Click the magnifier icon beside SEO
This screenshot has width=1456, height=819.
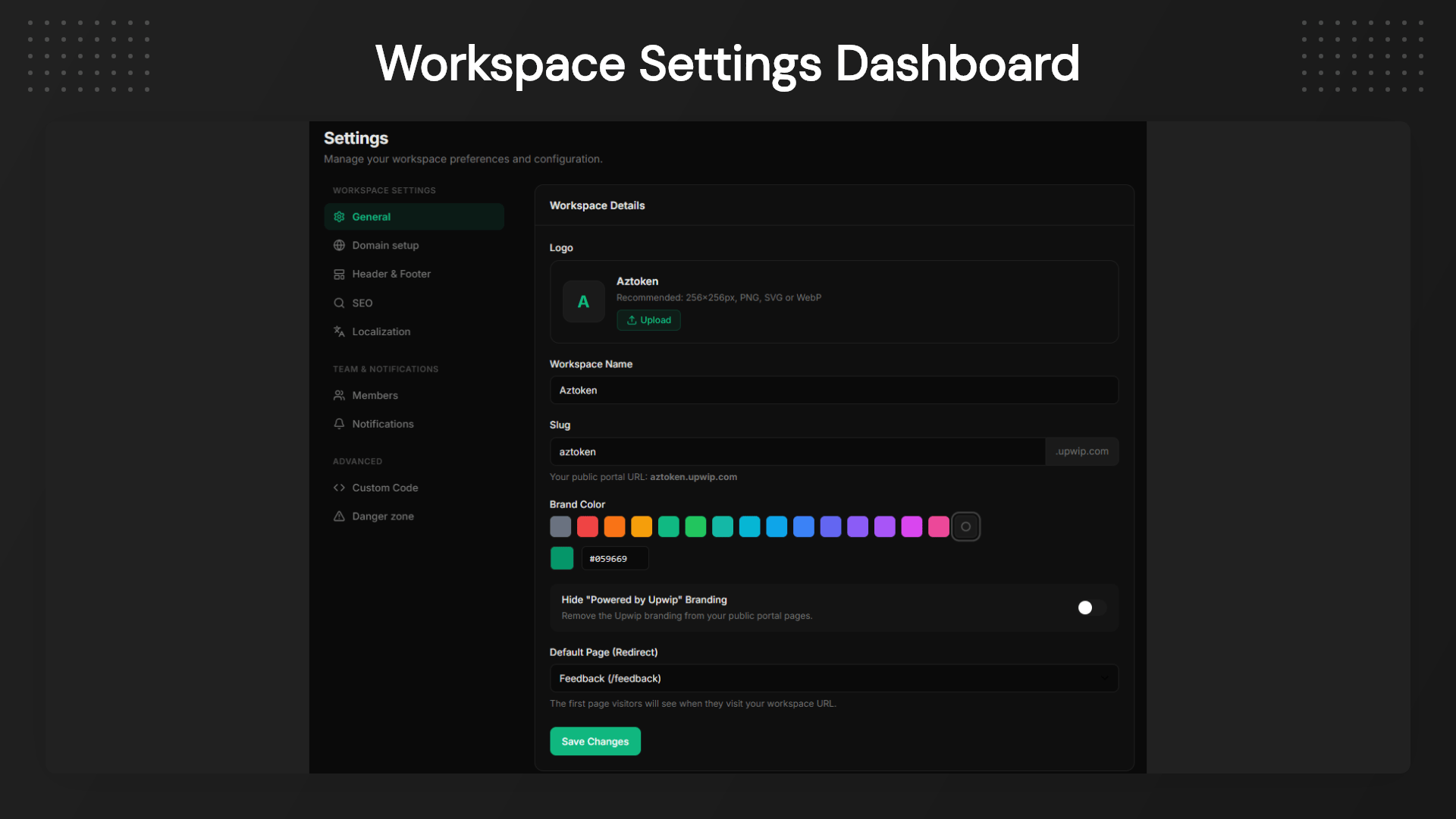pyautogui.click(x=339, y=303)
